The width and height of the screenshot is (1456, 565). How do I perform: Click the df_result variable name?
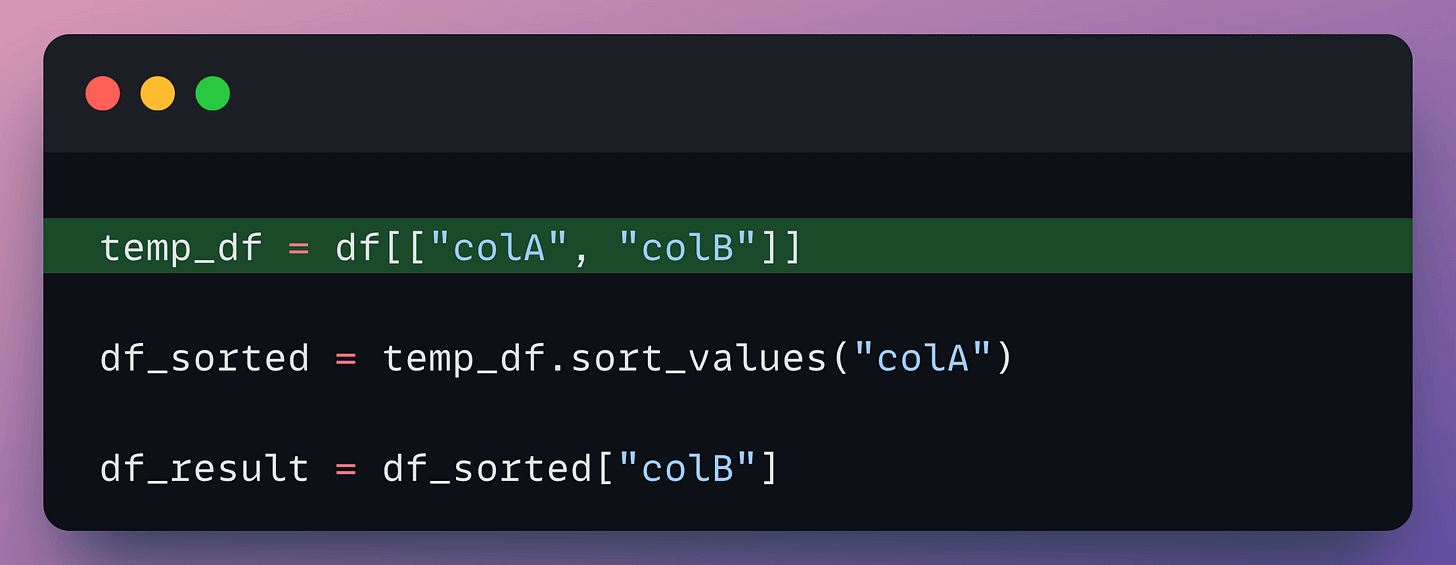[x=204, y=468]
